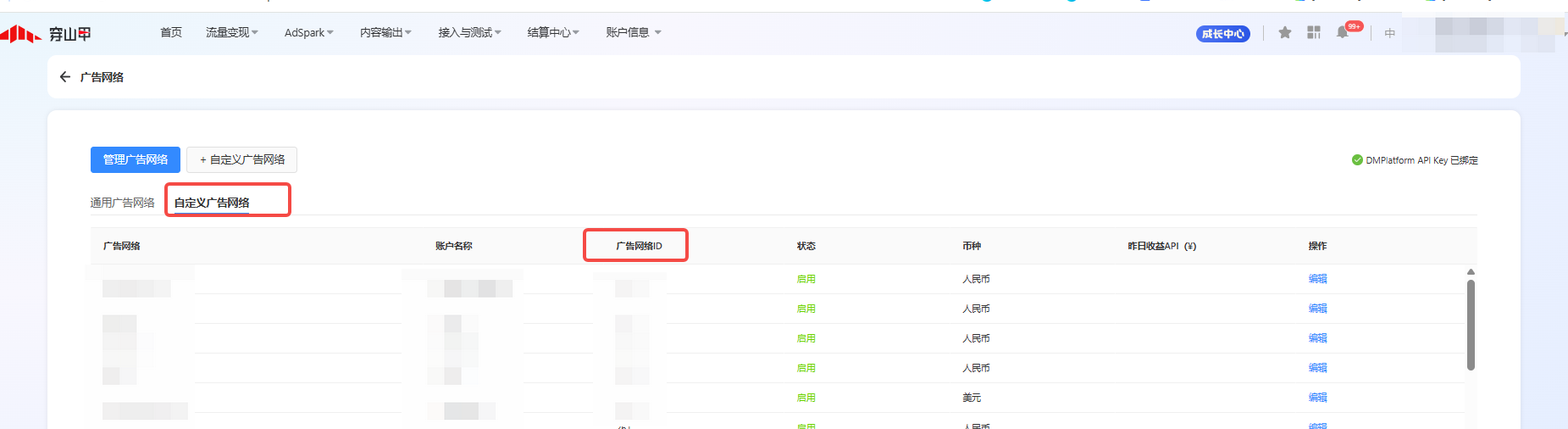Expand the 流量变现 dropdown menu

click(x=231, y=32)
